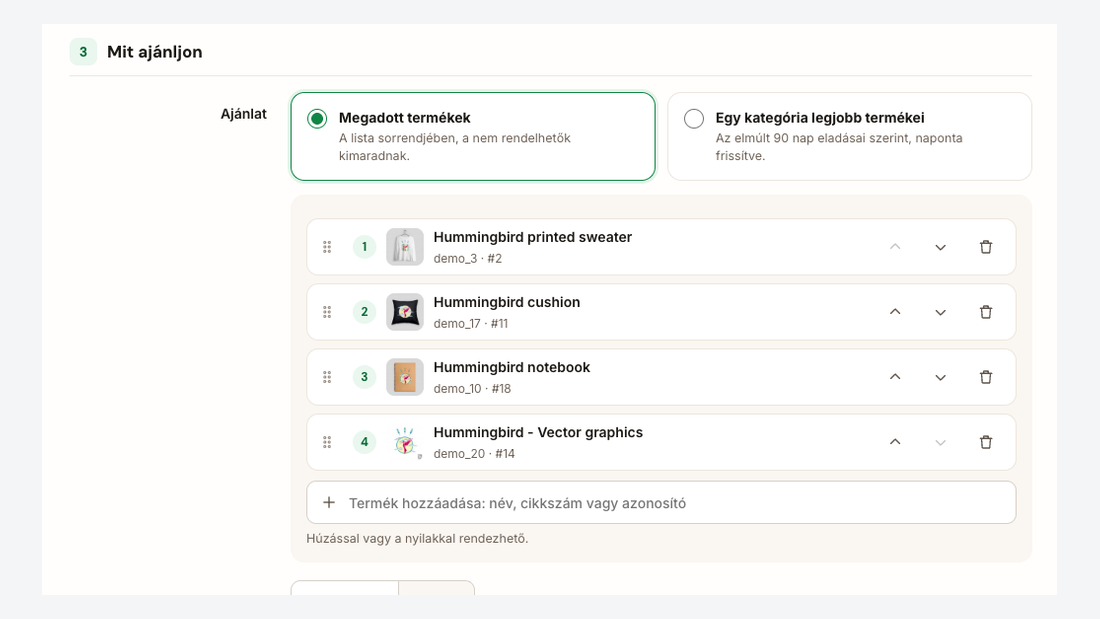
Task: Move Hummingbird notebook up
Action: pos(895,378)
